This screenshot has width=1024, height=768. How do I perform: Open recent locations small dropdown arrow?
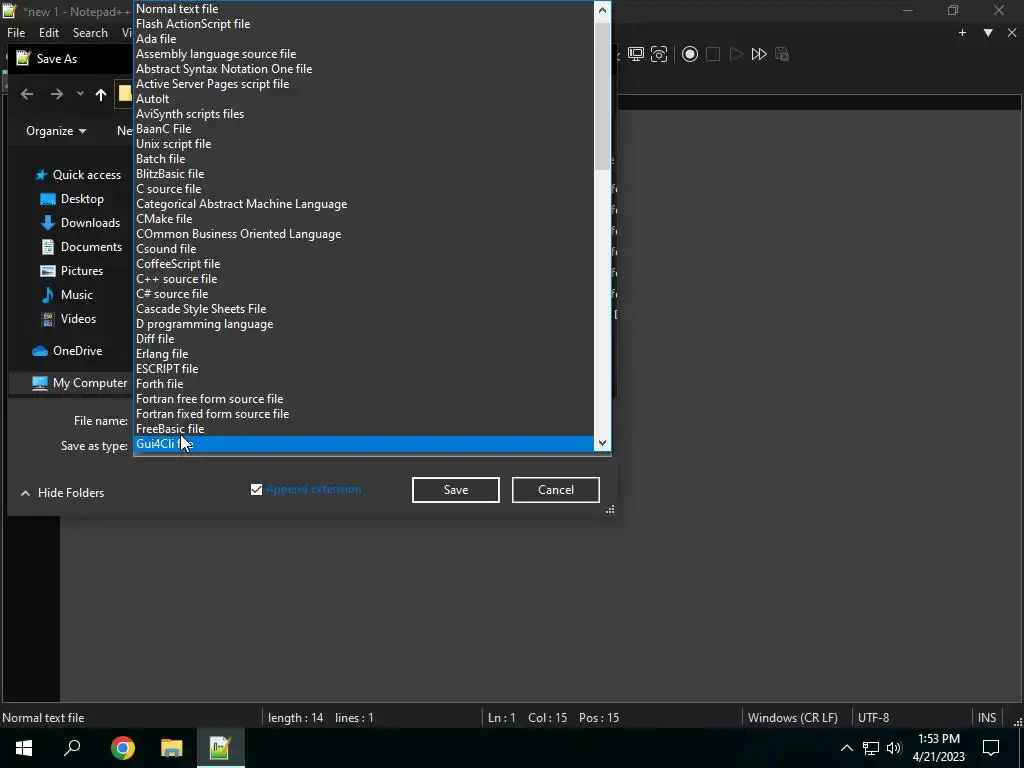tap(80, 94)
